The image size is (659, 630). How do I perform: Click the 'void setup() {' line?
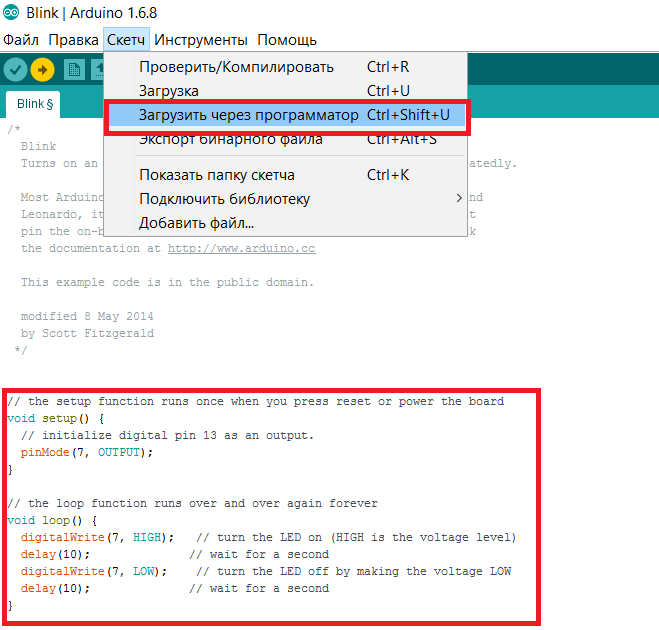click(56, 419)
